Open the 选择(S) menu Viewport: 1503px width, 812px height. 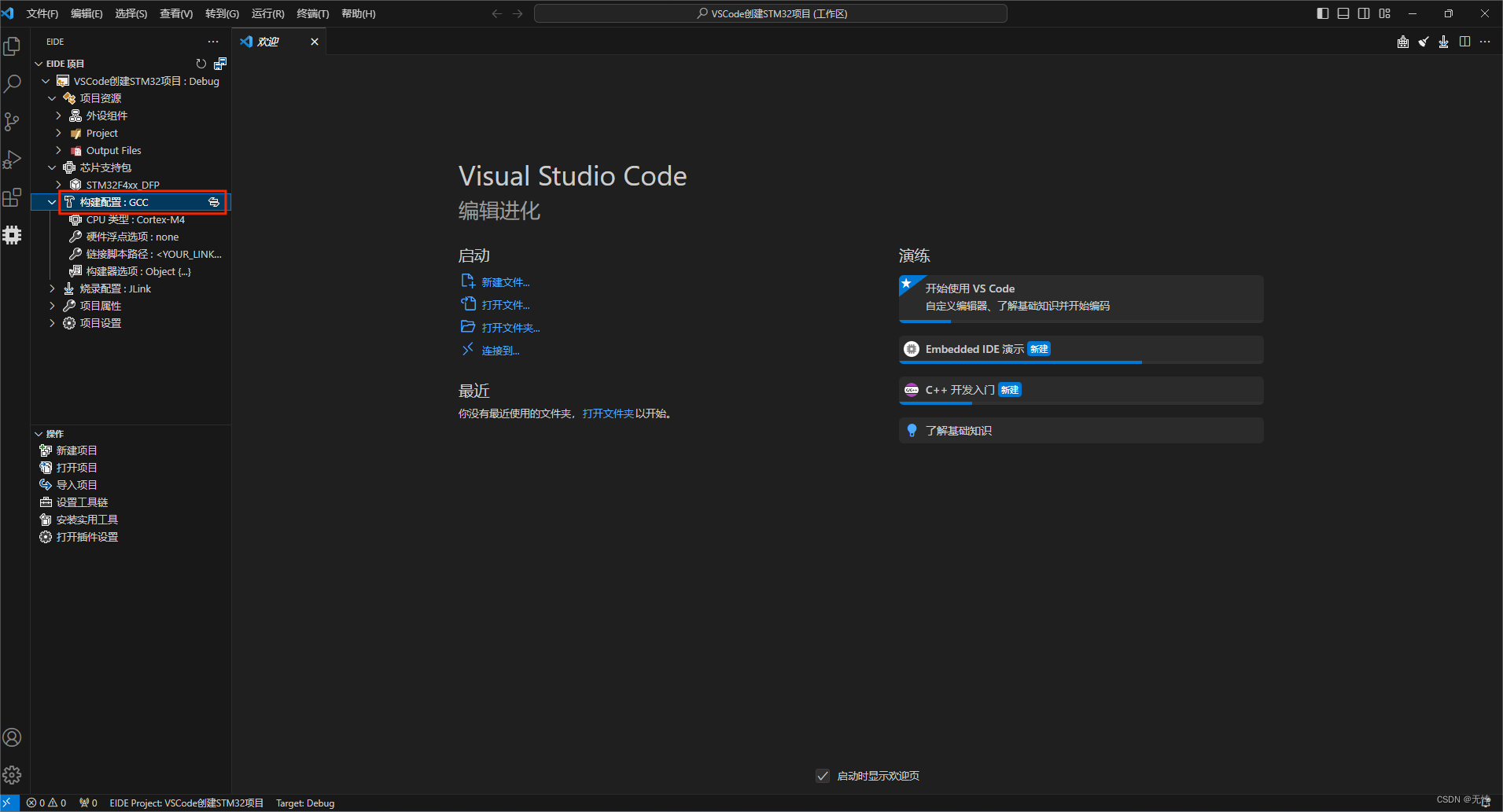[x=131, y=13]
